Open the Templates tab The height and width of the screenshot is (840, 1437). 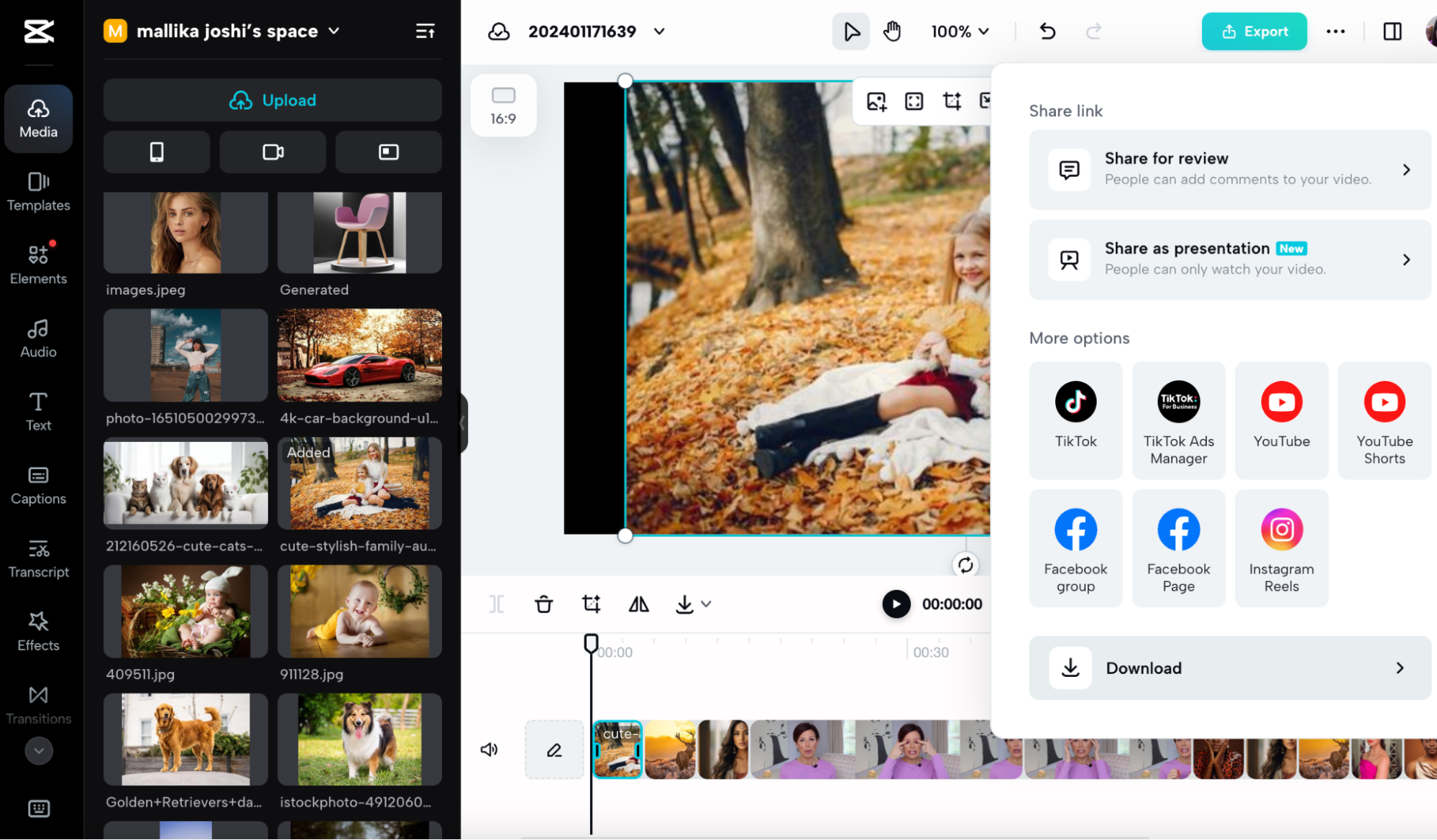tap(38, 190)
